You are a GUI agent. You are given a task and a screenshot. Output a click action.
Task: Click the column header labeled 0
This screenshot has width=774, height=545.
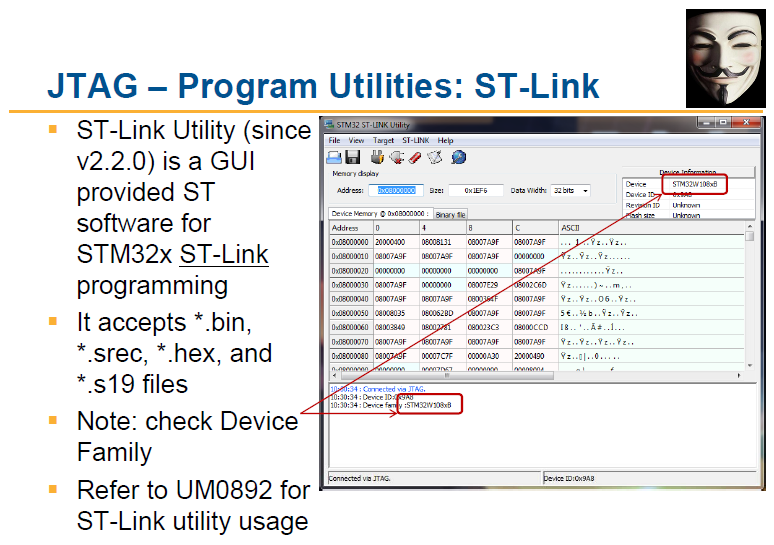coord(396,228)
